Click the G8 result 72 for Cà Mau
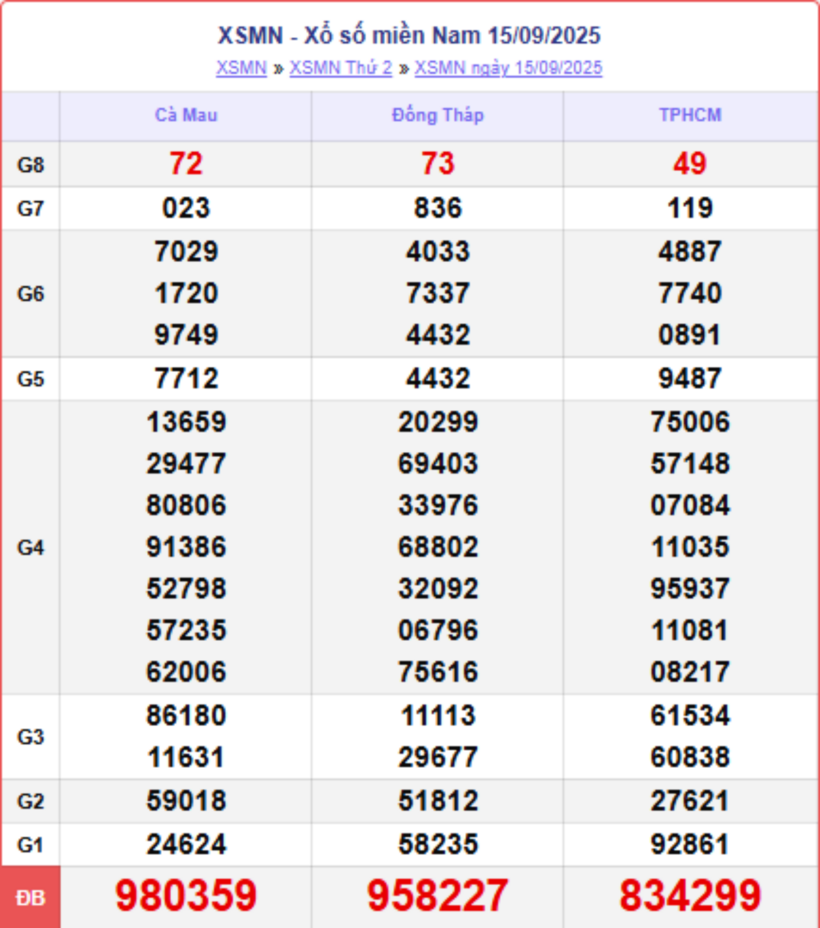This screenshot has height=928, width=820. (186, 164)
